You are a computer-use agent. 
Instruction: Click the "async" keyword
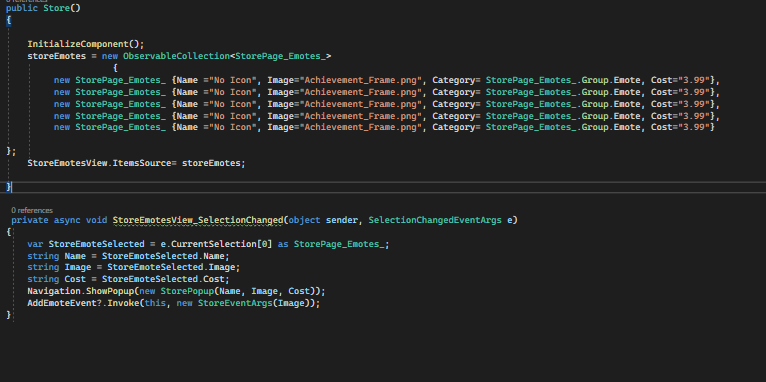[x=67, y=220]
